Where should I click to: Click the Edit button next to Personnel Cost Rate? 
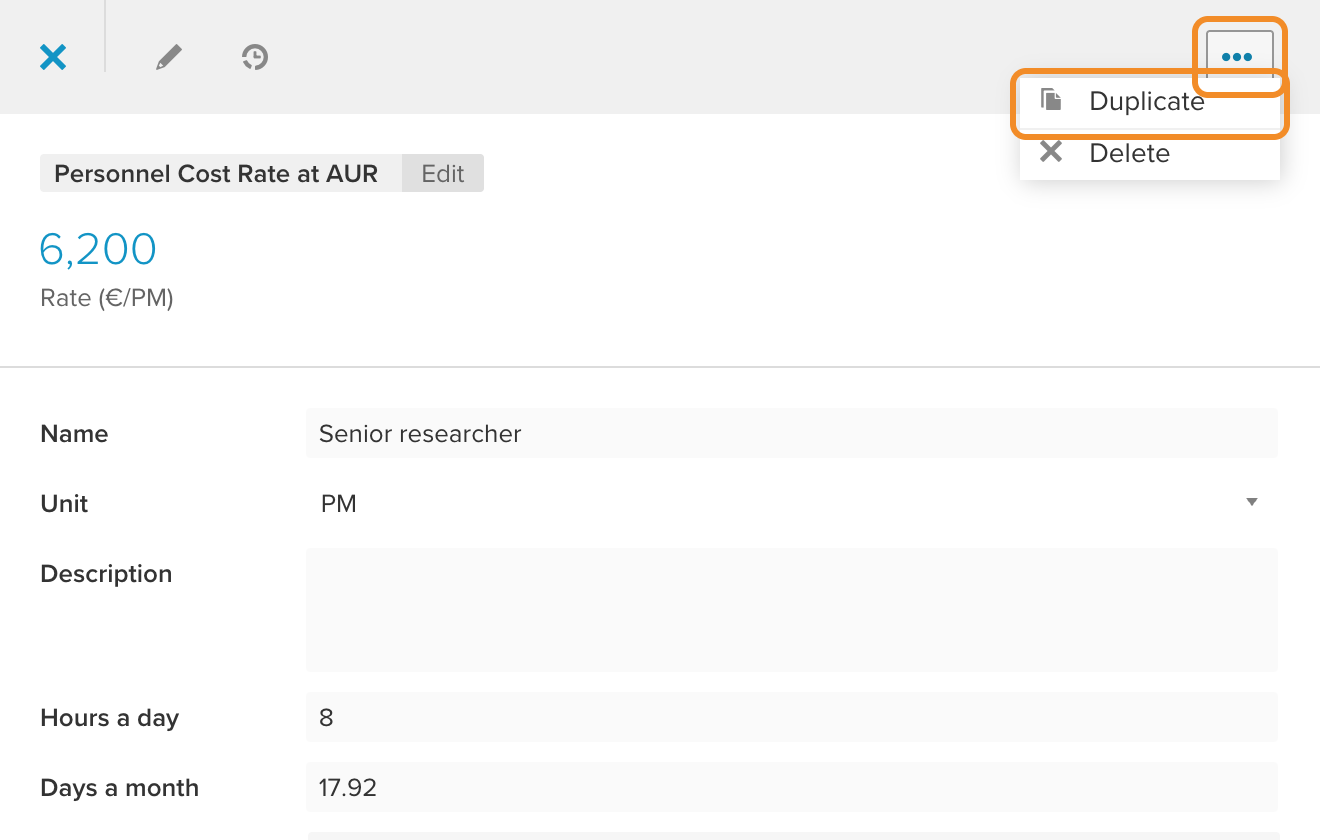[x=443, y=173]
